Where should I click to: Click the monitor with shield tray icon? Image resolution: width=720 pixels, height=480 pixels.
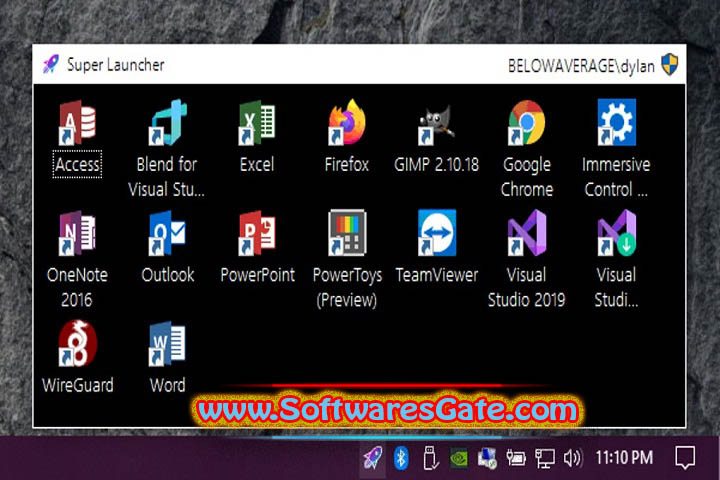coord(487,458)
